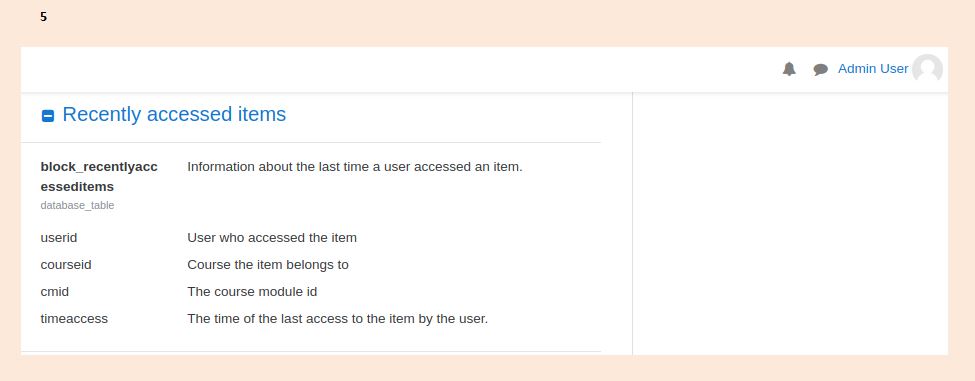
Task: Collapse the Recently accessed items section
Action: 48,116
